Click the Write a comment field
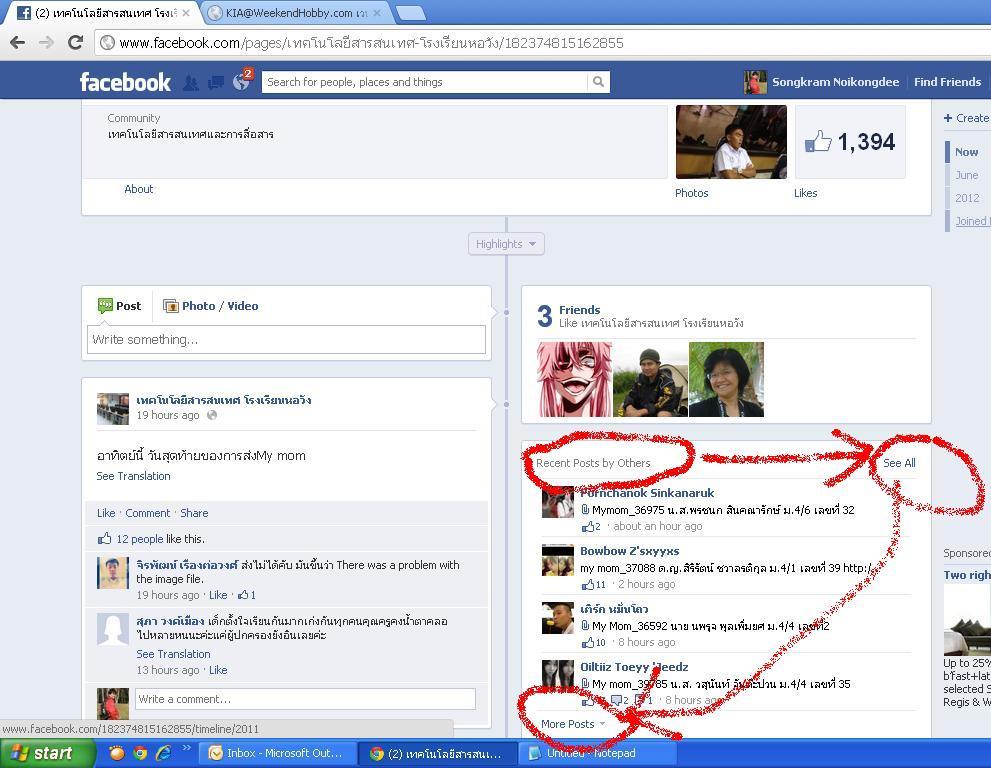Viewport: 991px width, 768px height. (305, 699)
